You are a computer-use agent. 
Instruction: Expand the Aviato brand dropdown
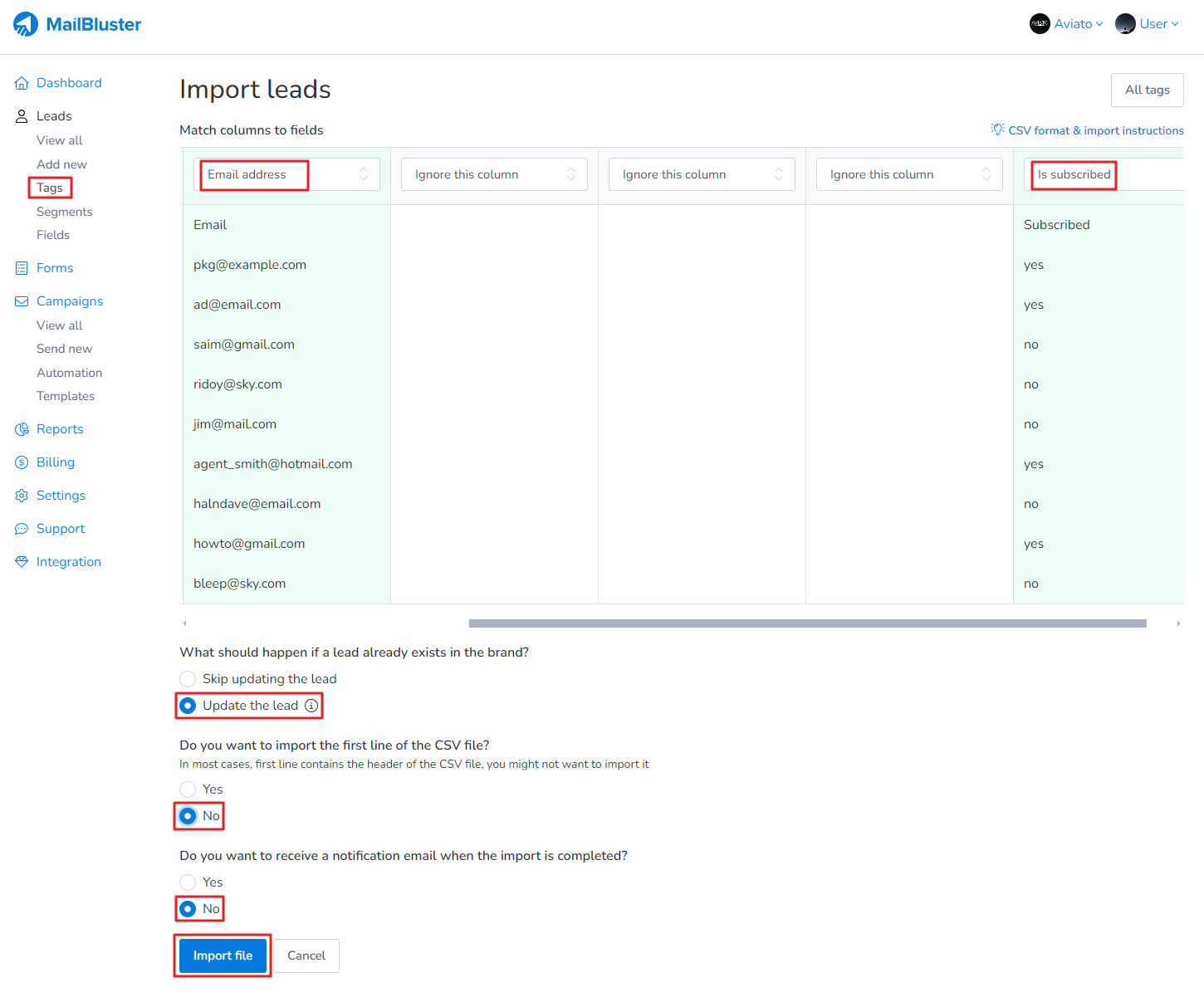pyautogui.click(x=1066, y=24)
